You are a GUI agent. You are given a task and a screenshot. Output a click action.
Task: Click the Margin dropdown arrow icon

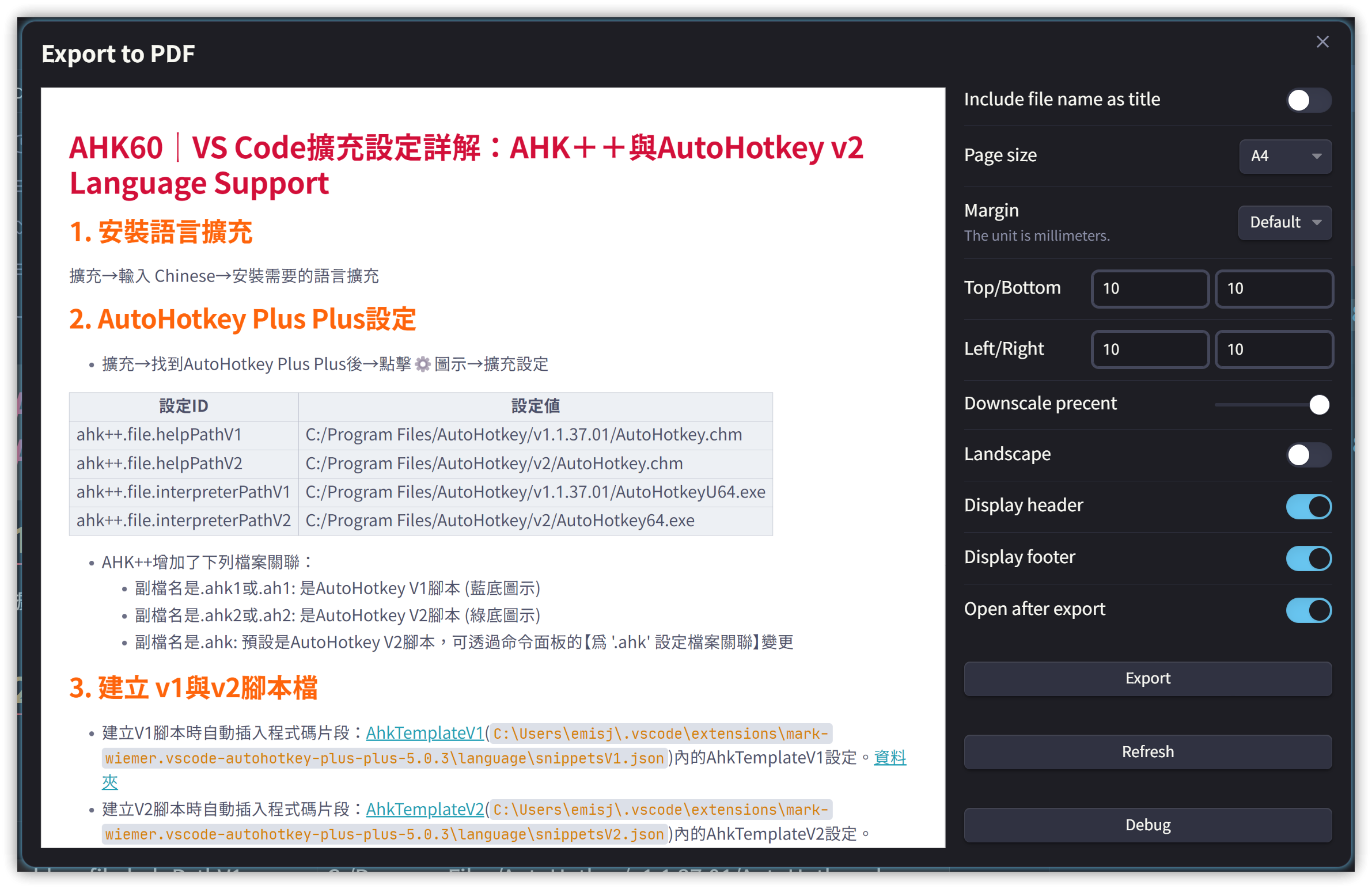coord(1316,222)
